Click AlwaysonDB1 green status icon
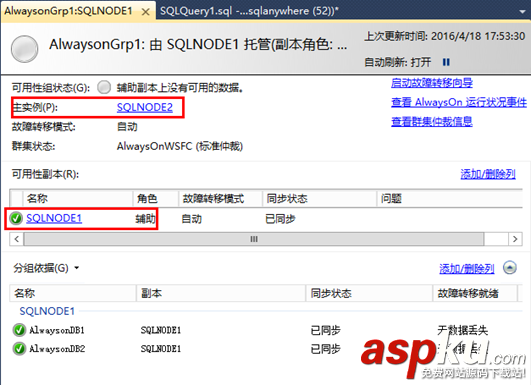This screenshot has height=385, width=531. pos(19,330)
